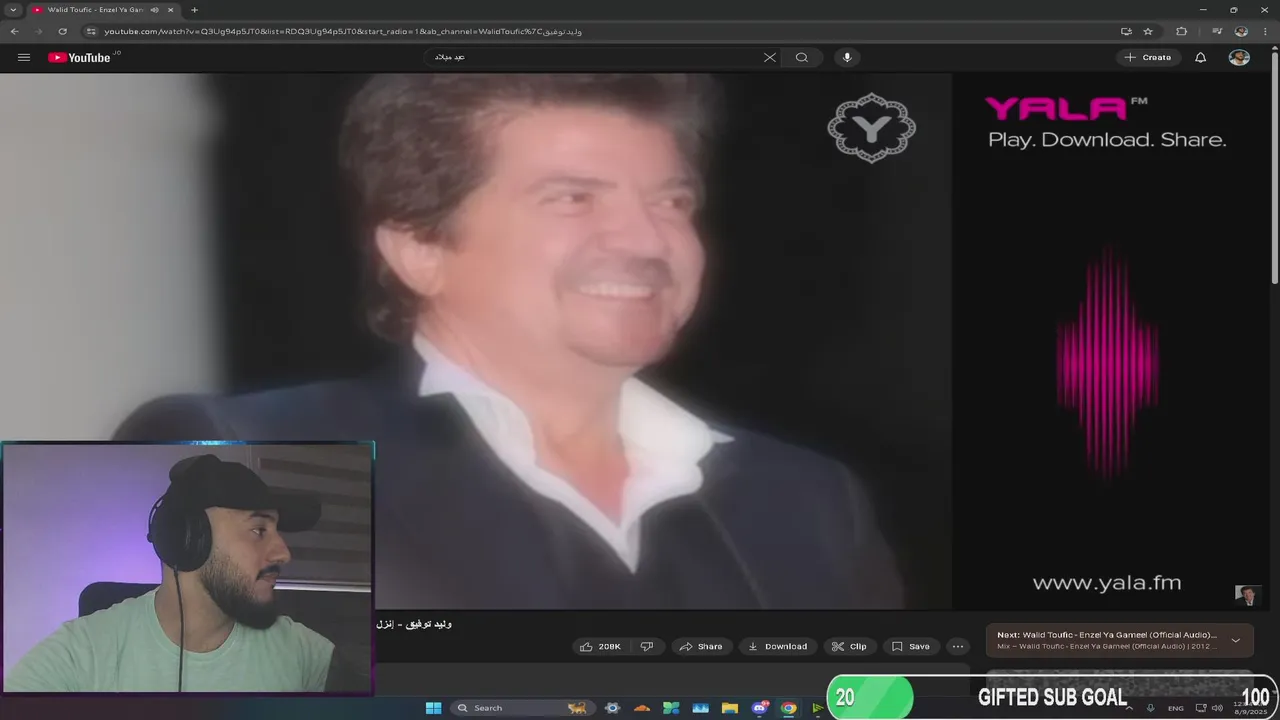Open YouTube notifications bell
Viewport: 1280px width, 720px height.
1201,57
